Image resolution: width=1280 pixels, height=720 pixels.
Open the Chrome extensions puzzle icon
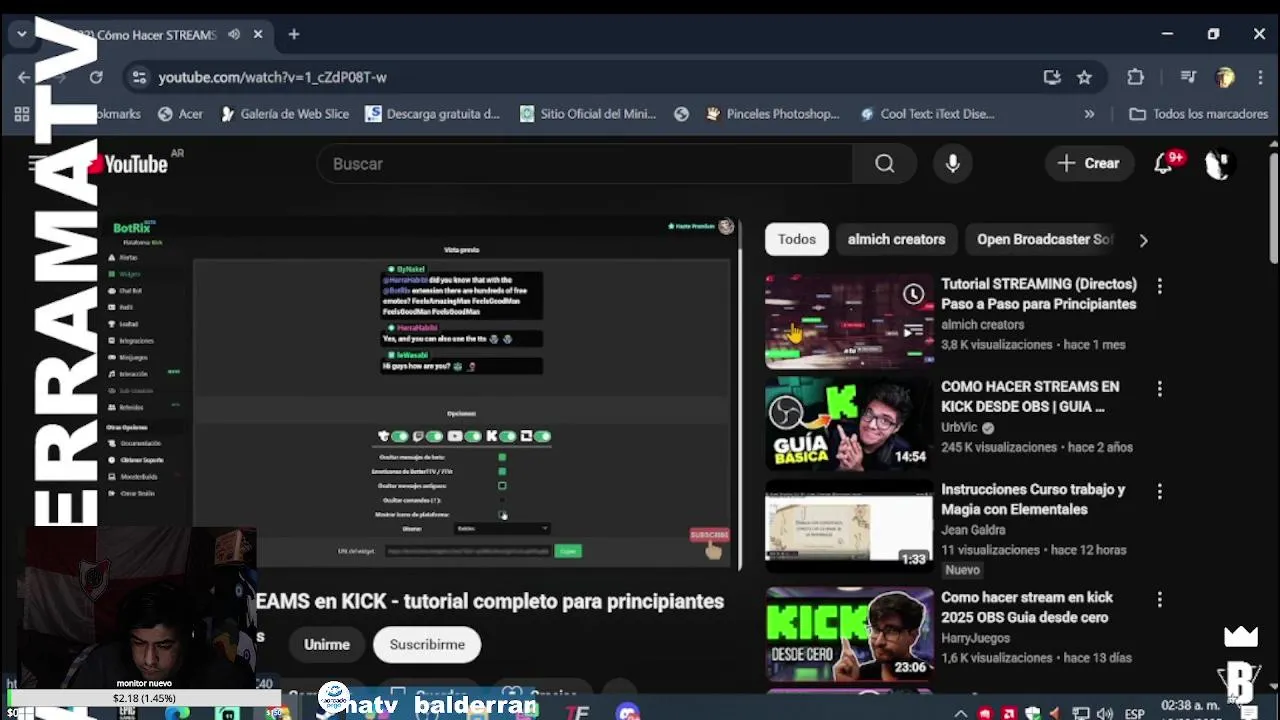click(x=1135, y=77)
